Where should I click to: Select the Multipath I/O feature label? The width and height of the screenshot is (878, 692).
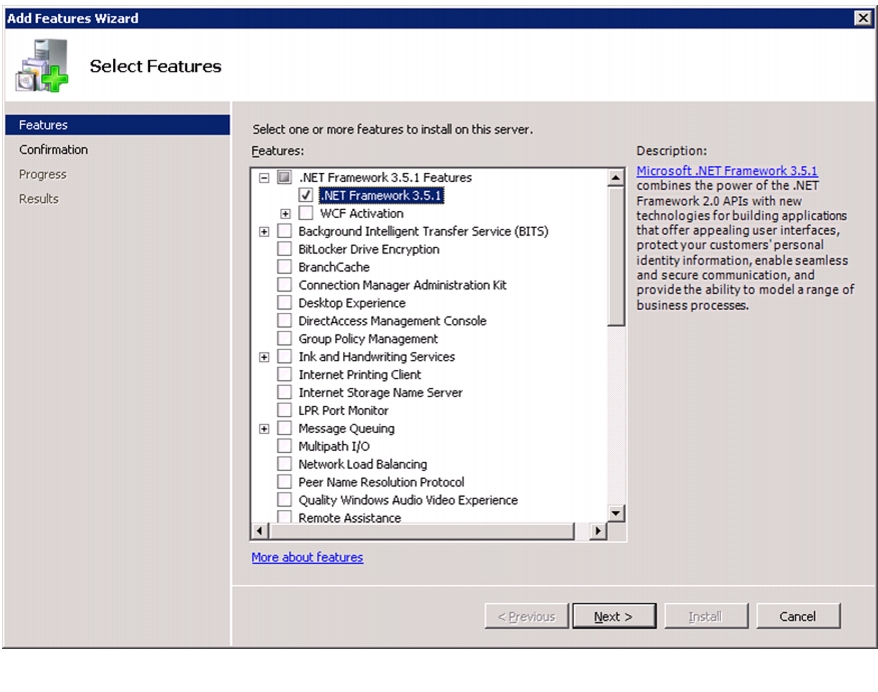coord(334,446)
